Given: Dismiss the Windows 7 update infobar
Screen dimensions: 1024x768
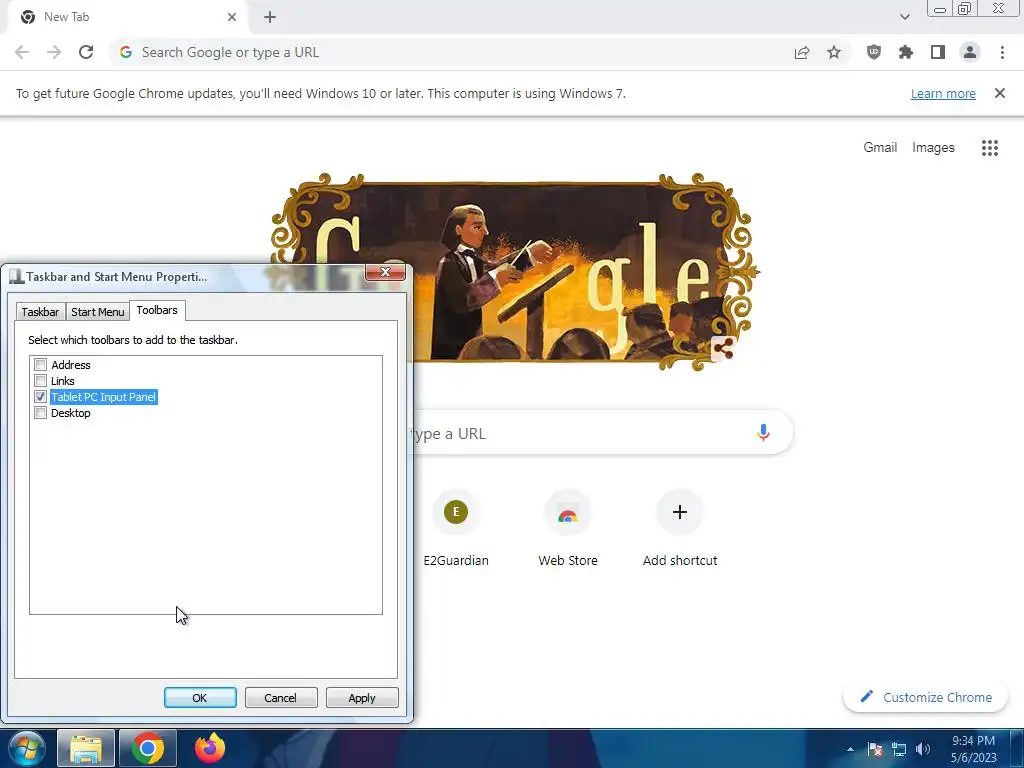Looking at the screenshot, I should coord(999,93).
